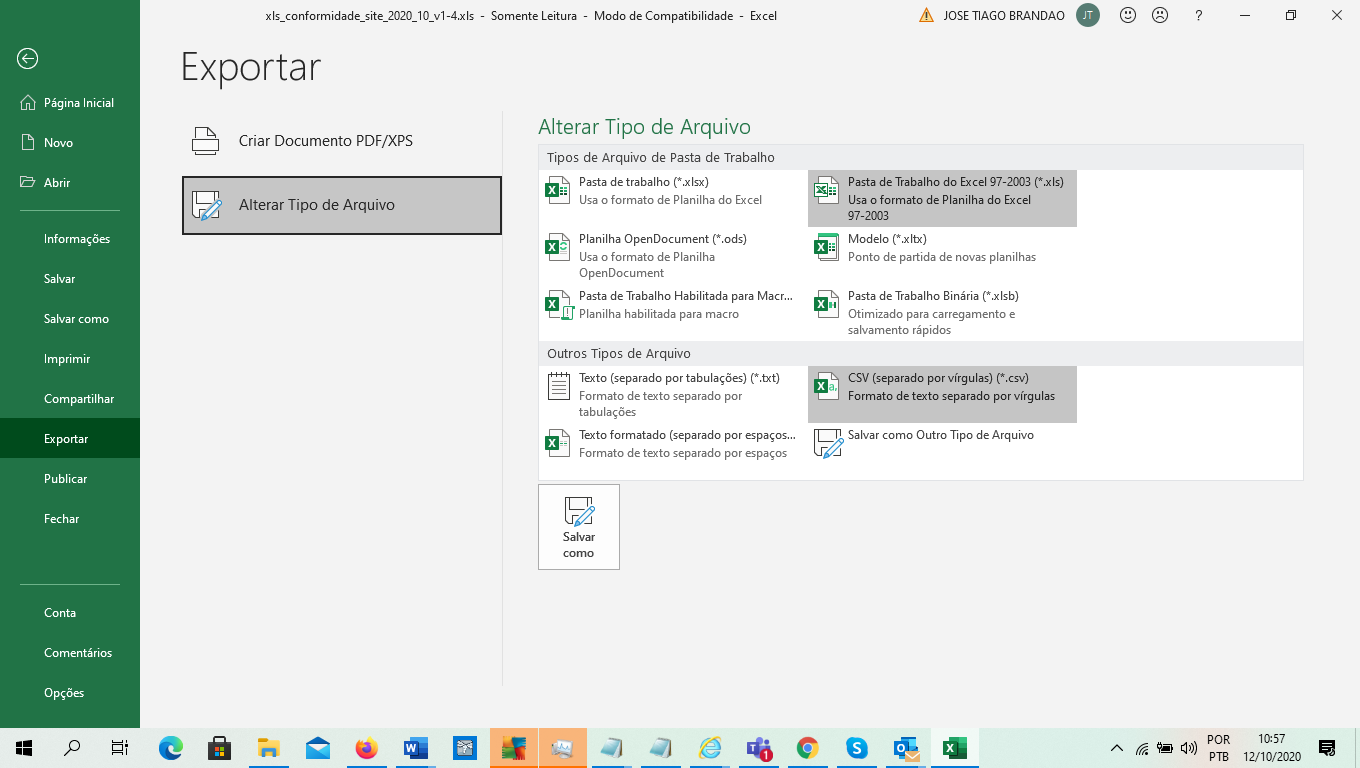Open Task View on the taskbar
The image size is (1360, 768).
tap(120, 747)
